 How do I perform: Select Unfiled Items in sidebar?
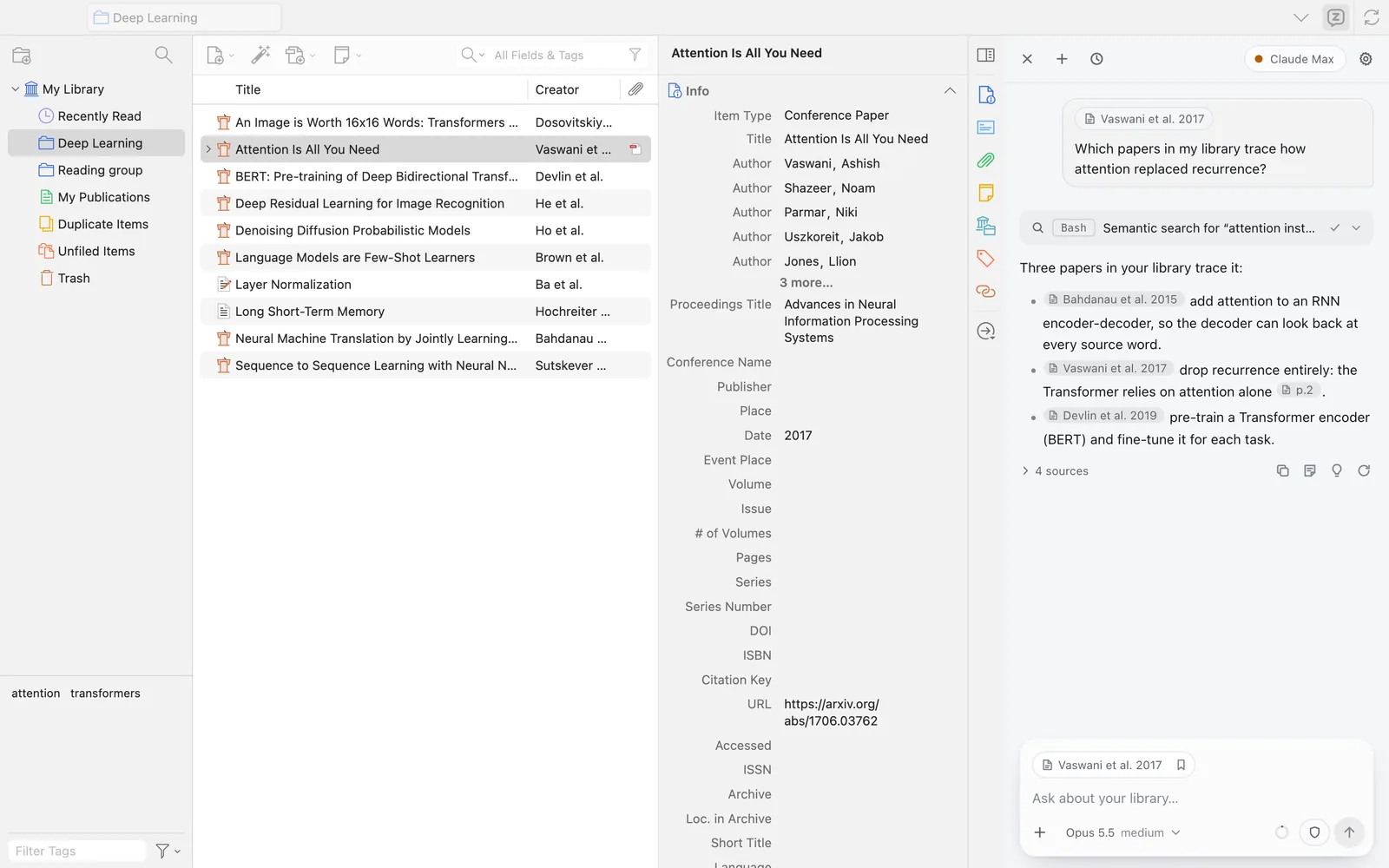[96, 251]
